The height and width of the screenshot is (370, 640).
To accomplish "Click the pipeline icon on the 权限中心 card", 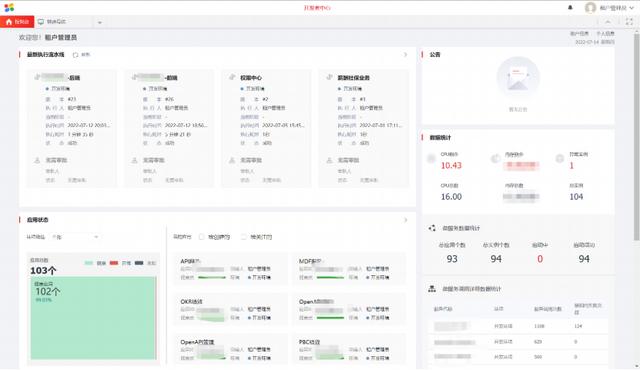I will pyautogui.click(x=232, y=77).
